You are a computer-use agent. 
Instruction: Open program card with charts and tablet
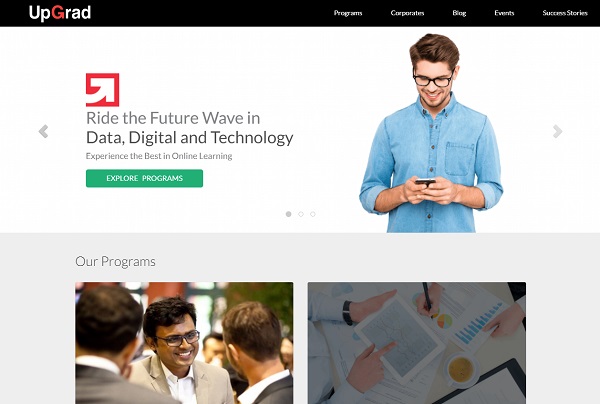(417, 343)
